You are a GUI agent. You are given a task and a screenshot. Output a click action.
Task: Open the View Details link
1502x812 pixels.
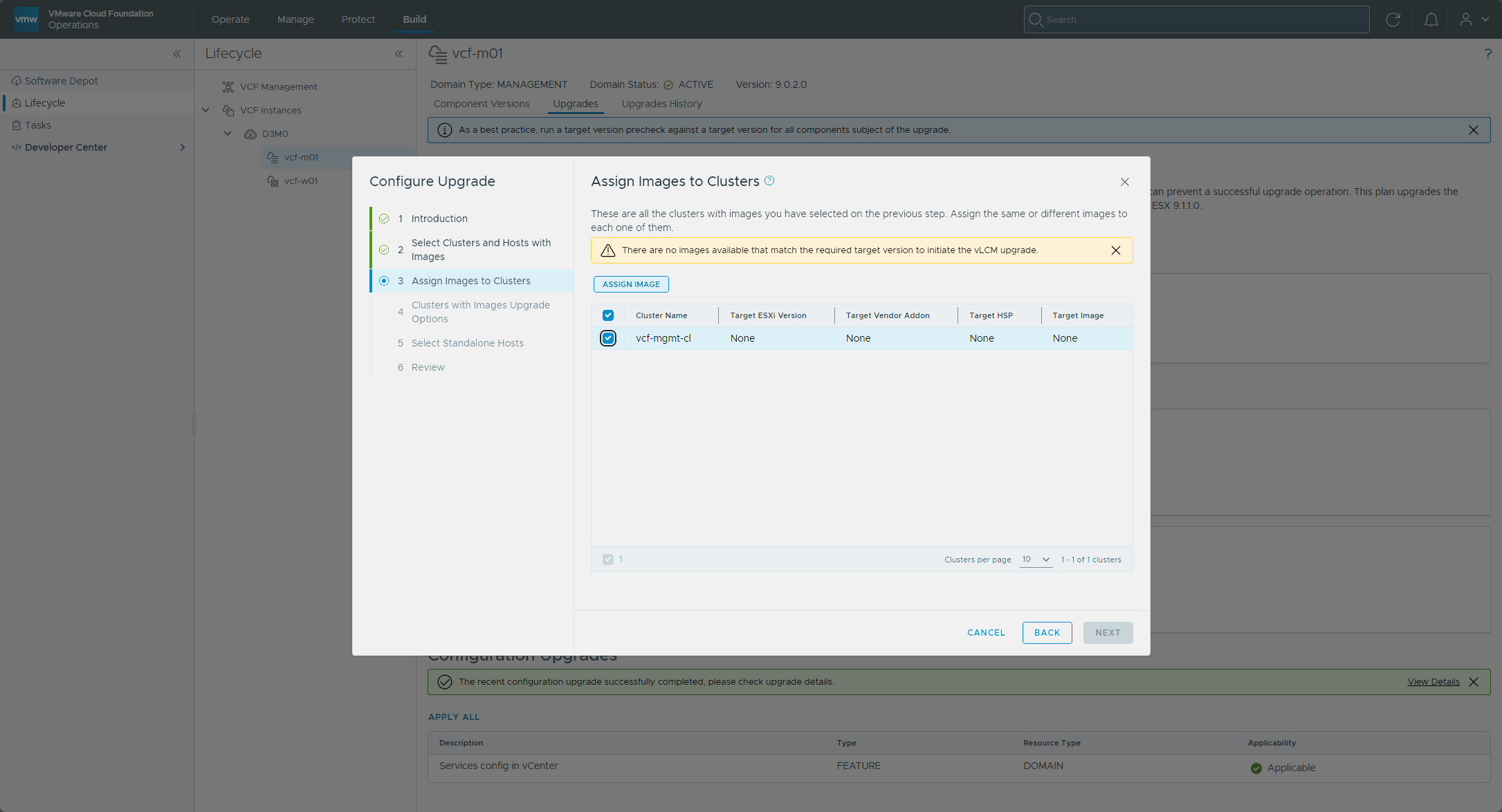1433,682
